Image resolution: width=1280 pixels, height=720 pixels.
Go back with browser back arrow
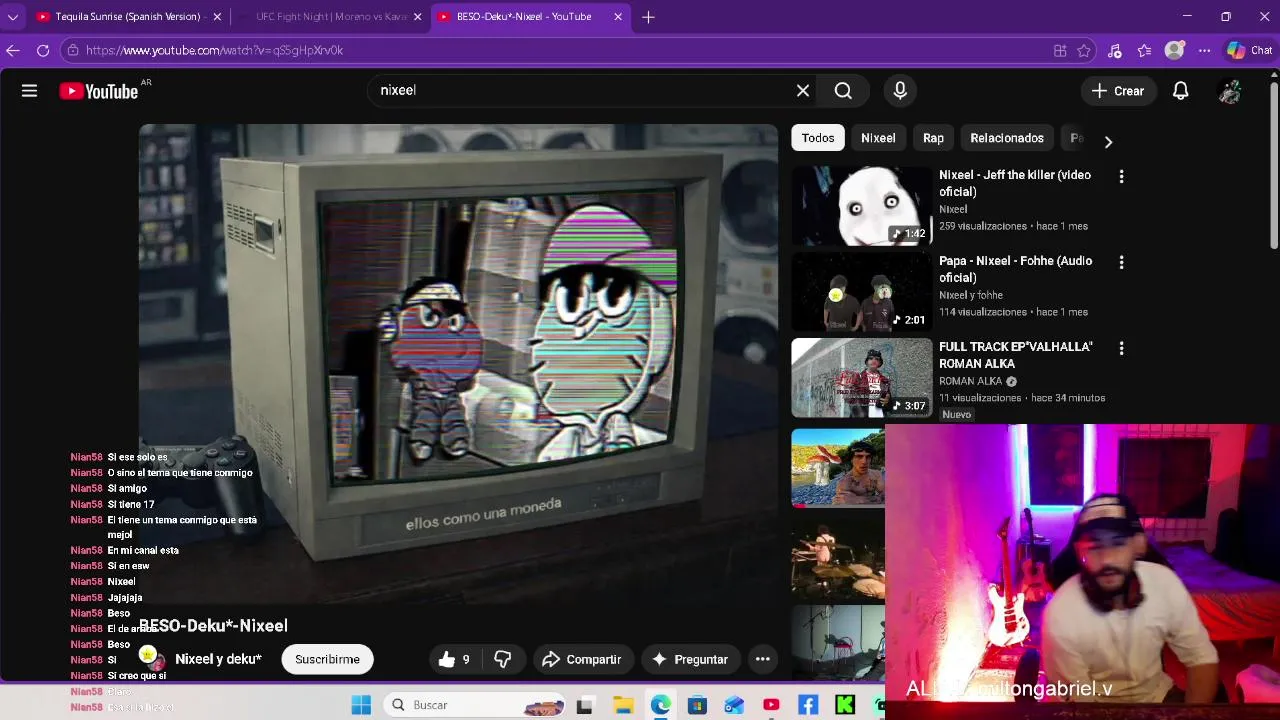coord(13,50)
